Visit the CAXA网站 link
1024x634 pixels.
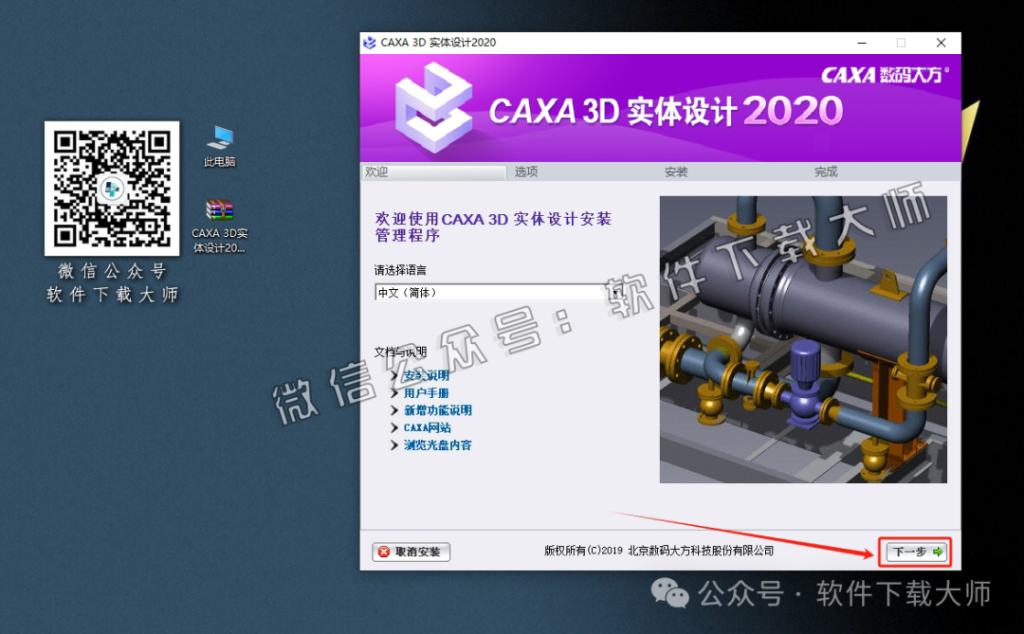[x=427, y=428]
